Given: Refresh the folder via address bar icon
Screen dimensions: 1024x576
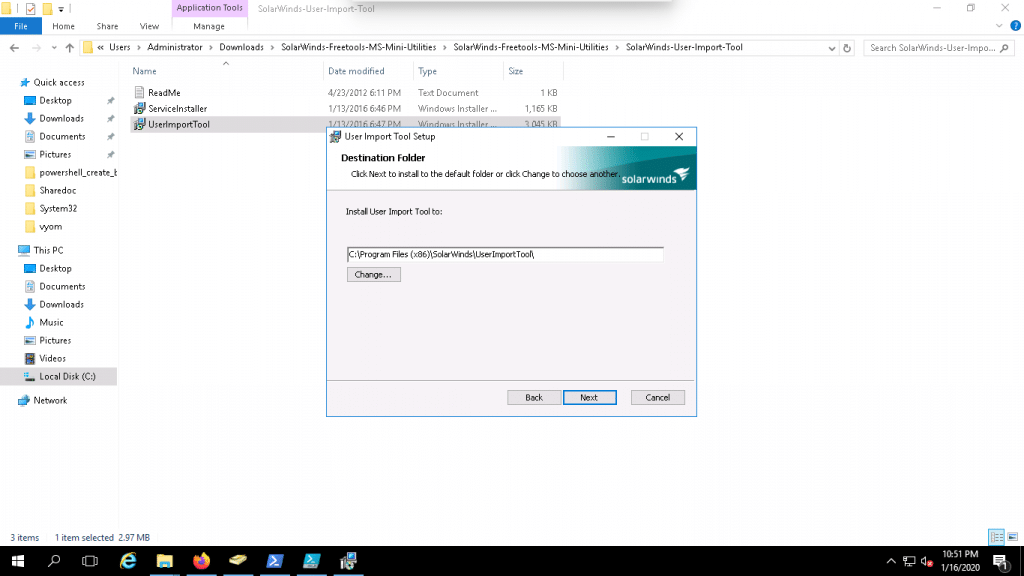Looking at the screenshot, I should point(847,47).
